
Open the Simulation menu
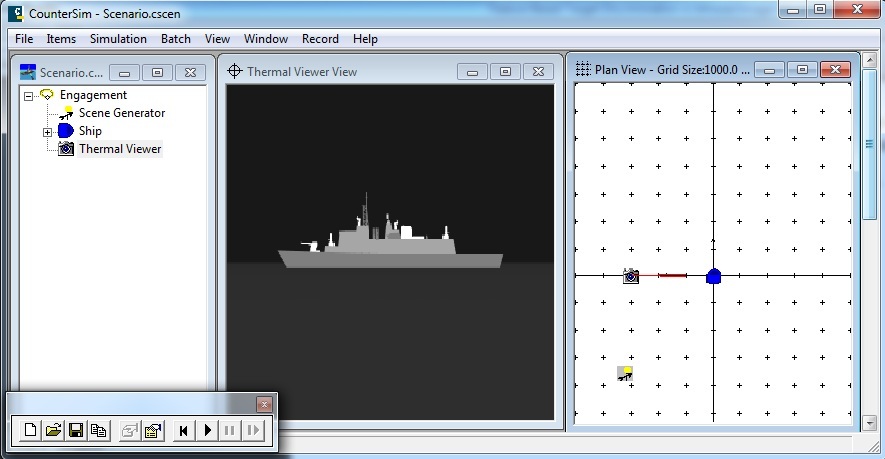tap(118, 39)
